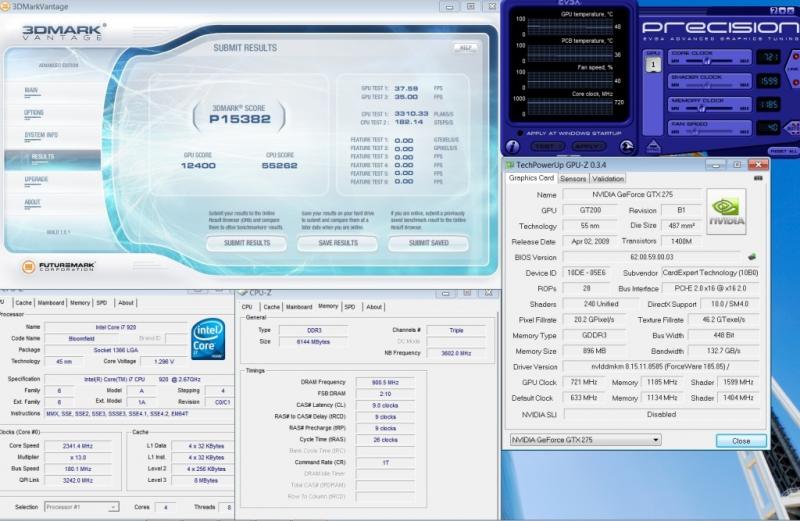Toggle Auto fan control in Precision
800x521 pixels.
click(793, 128)
